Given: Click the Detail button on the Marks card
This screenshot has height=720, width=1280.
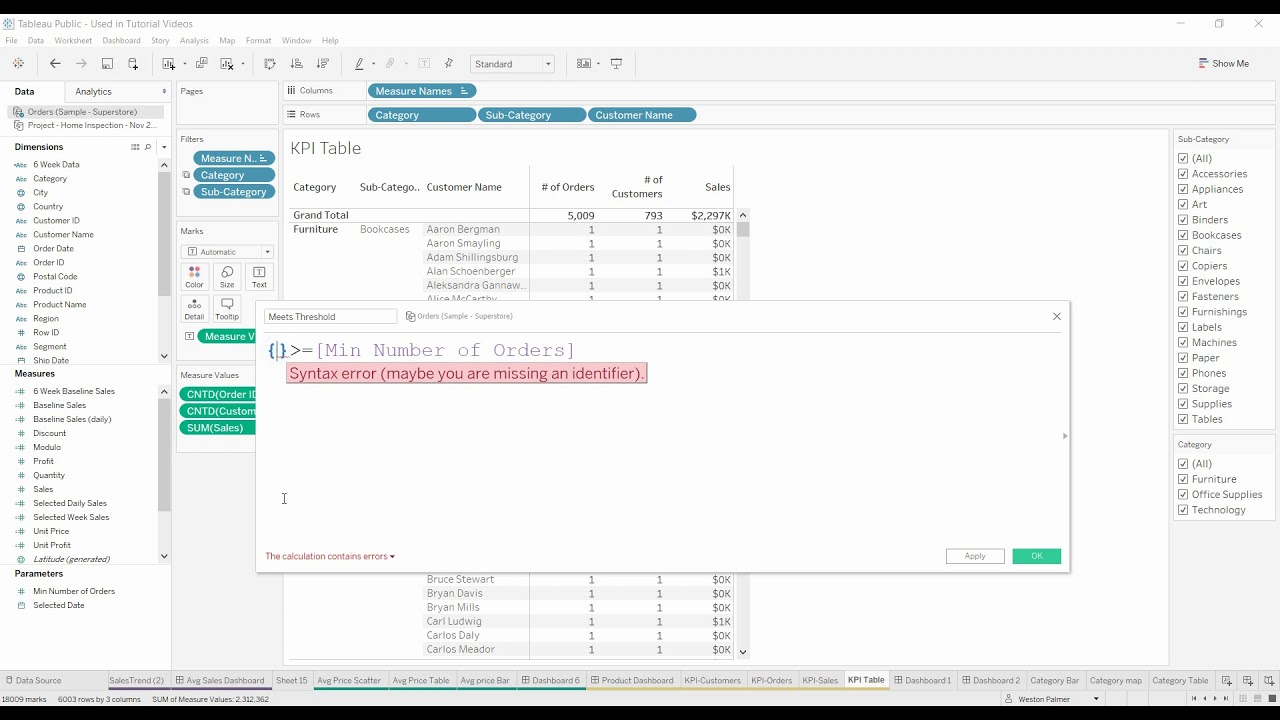Looking at the screenshot, I should (x=194, y=309).
